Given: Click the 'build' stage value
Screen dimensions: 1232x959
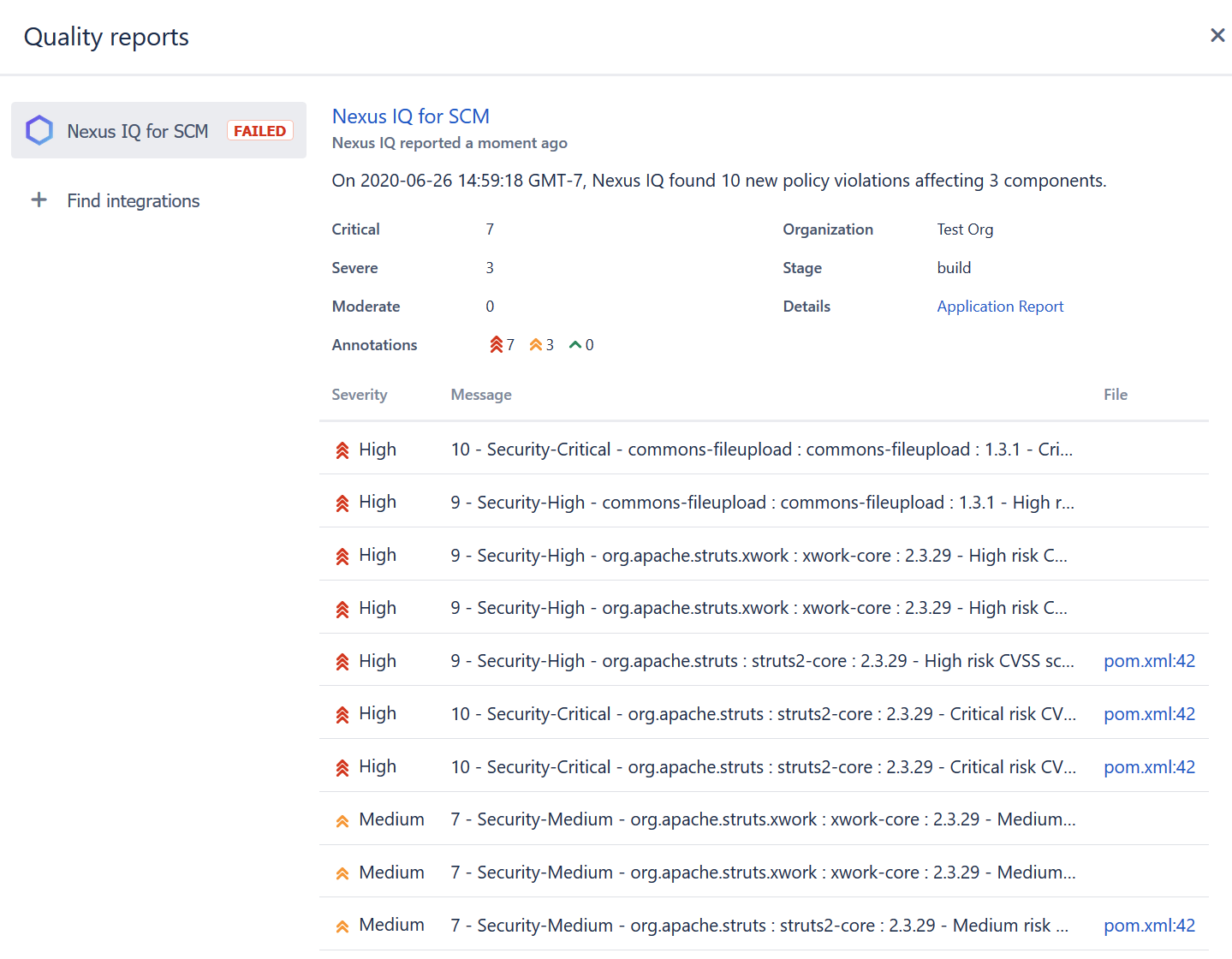Looking at the screenshot, I should 954,268.
